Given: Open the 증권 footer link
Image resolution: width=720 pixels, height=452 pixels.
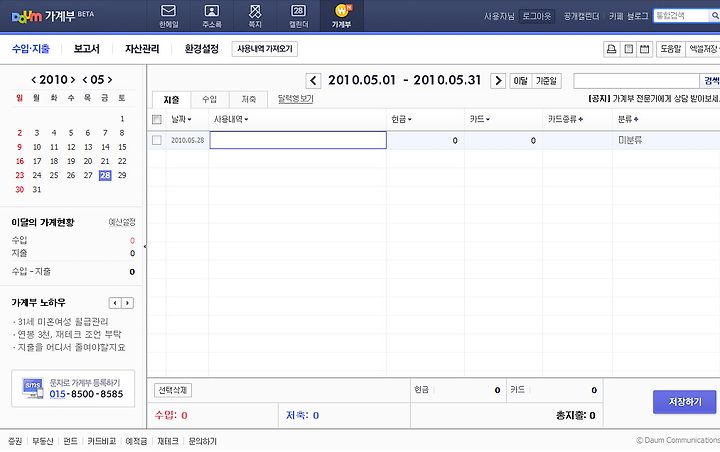Looking at the screenshot, I should 15,441.
